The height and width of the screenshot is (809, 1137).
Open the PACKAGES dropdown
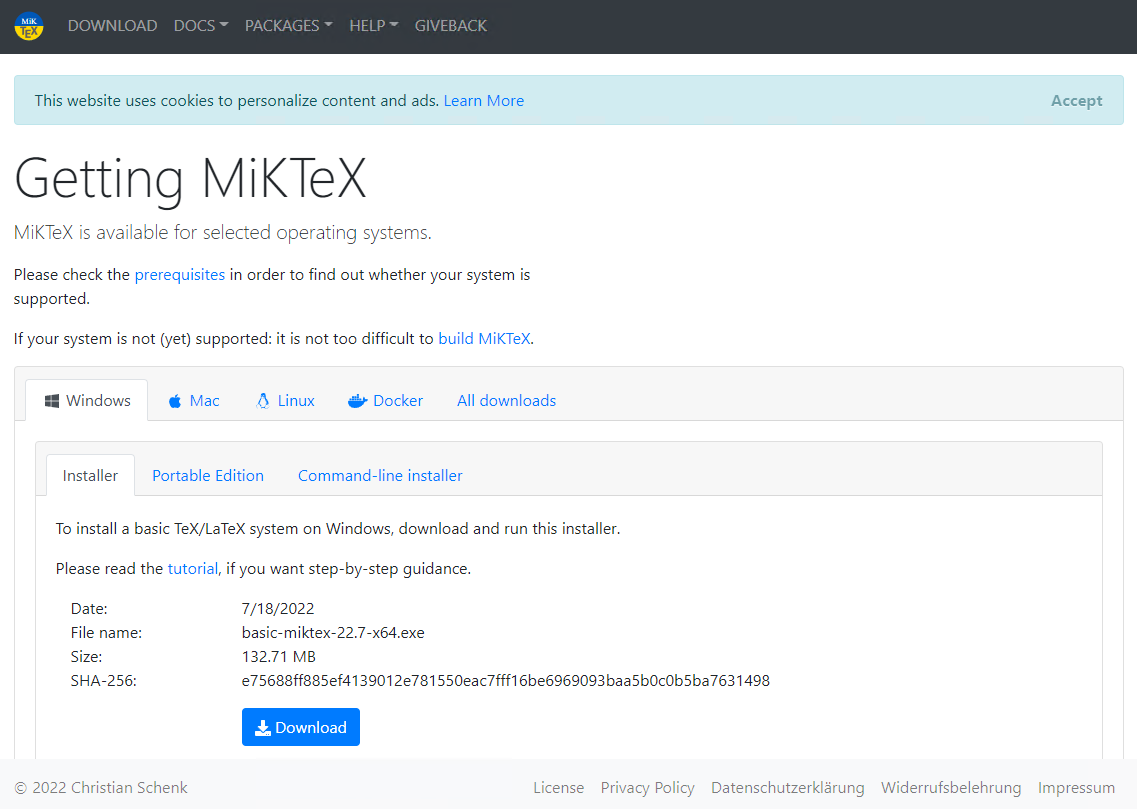tap(288, 25)
